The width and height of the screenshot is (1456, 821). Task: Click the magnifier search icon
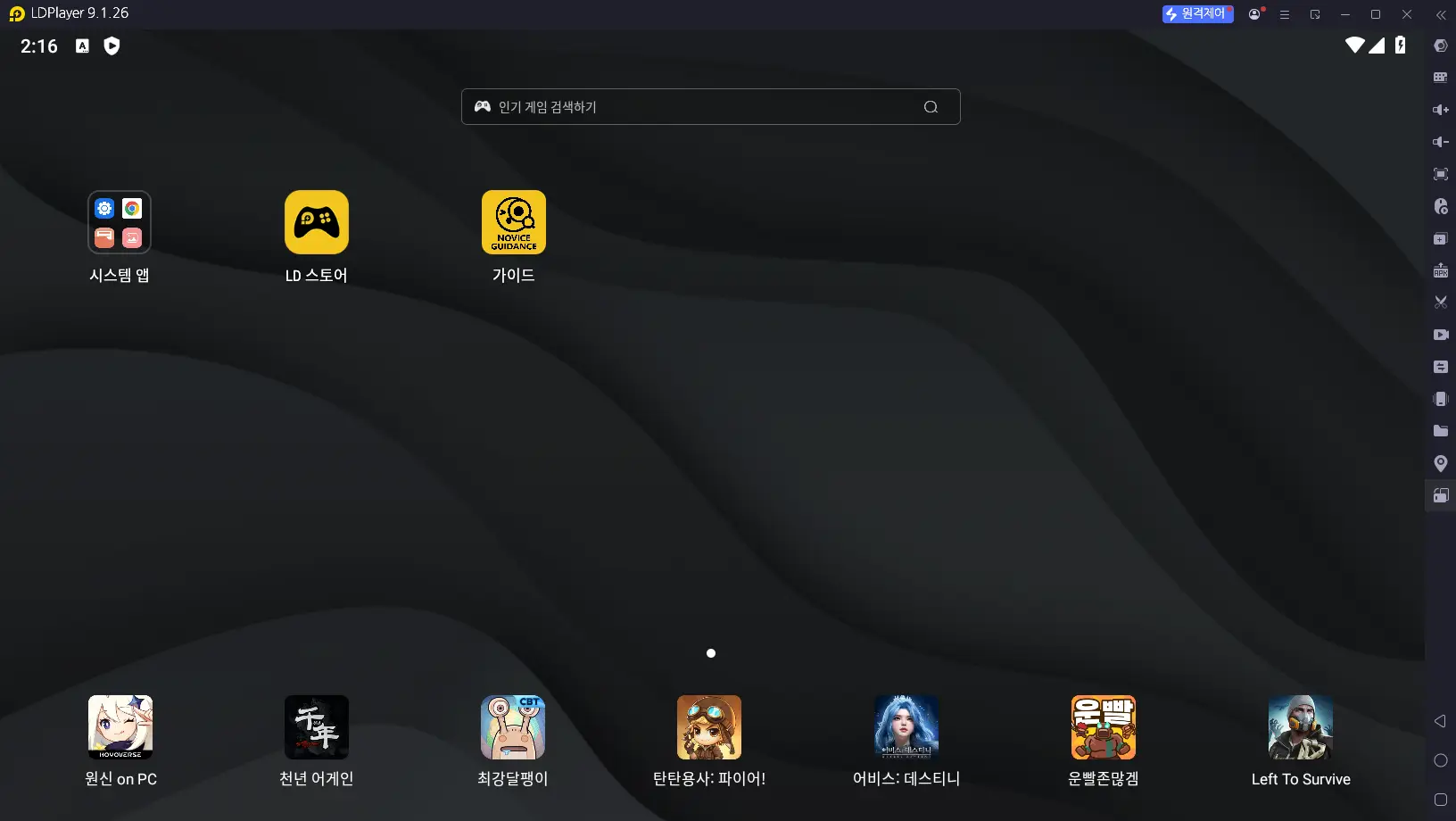(x=931, y=107)
